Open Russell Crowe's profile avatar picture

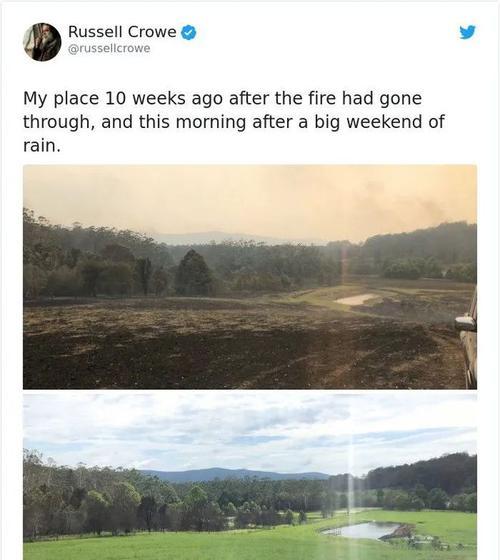42,42
